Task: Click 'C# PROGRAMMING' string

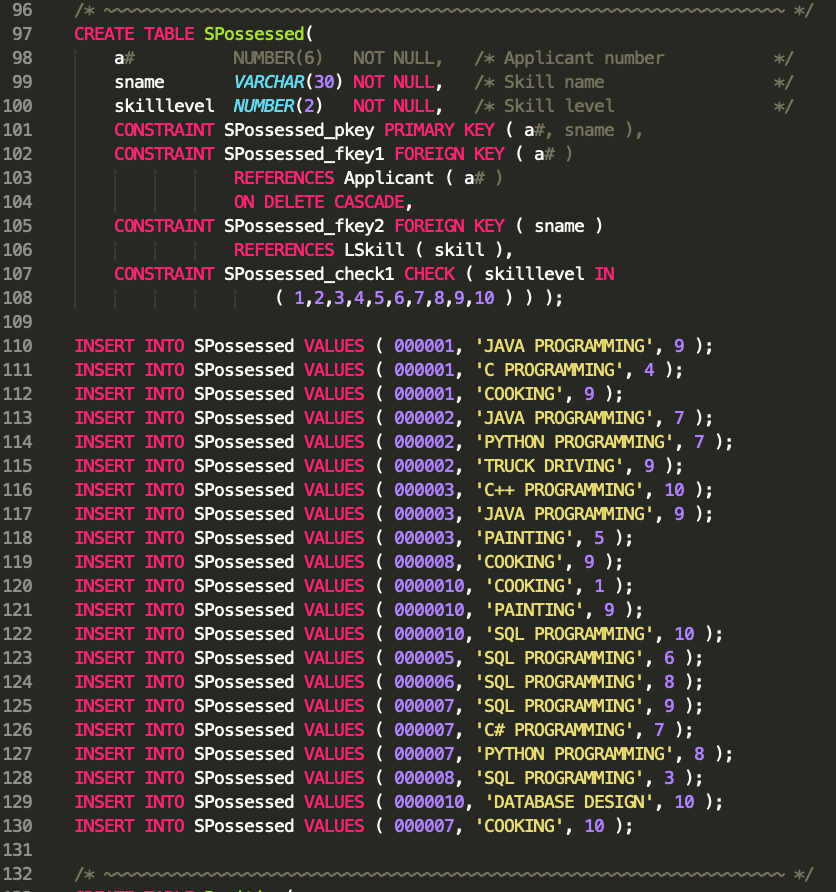Action: click(555, 730)
